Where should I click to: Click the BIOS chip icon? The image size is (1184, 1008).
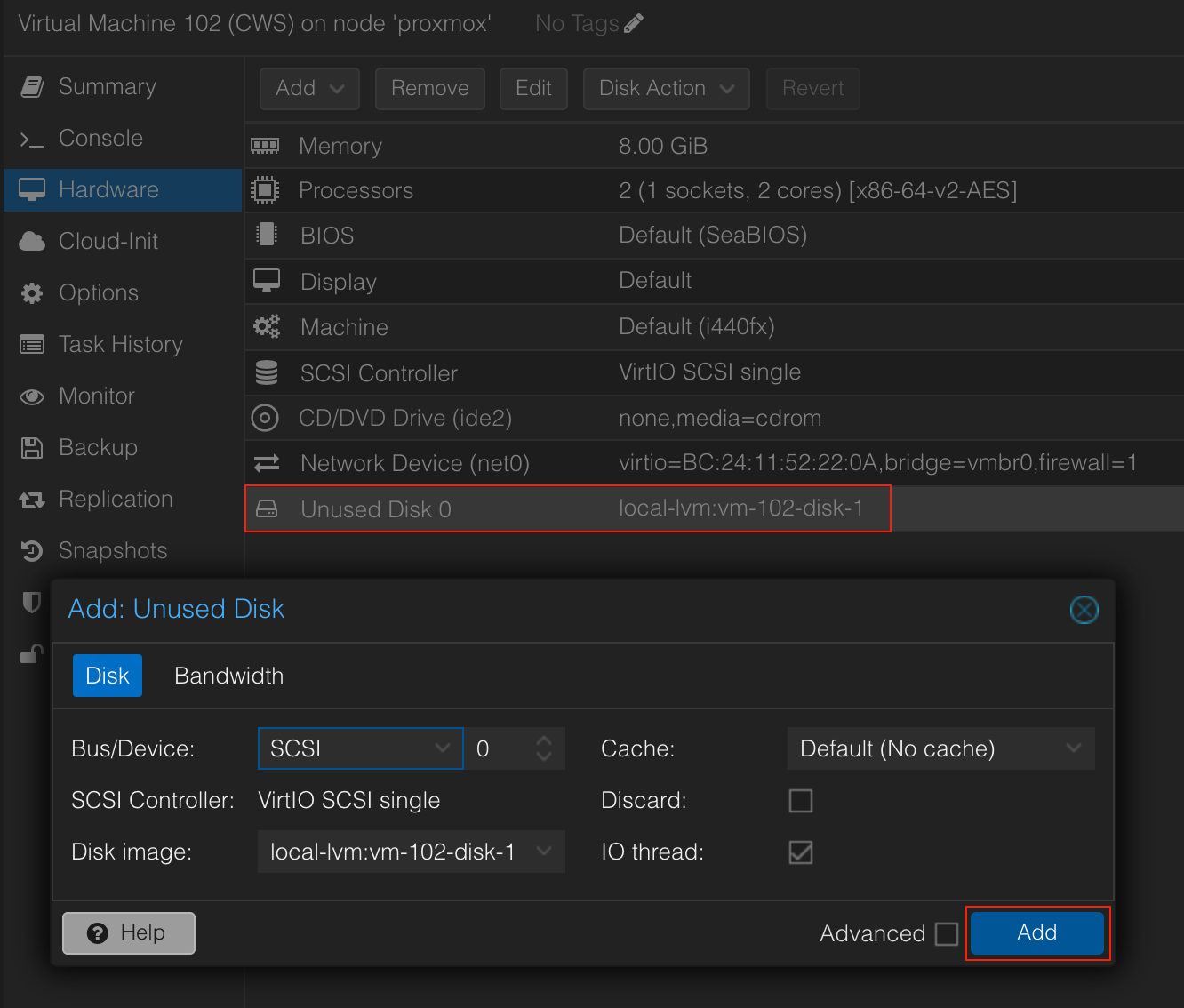(266, 234)
